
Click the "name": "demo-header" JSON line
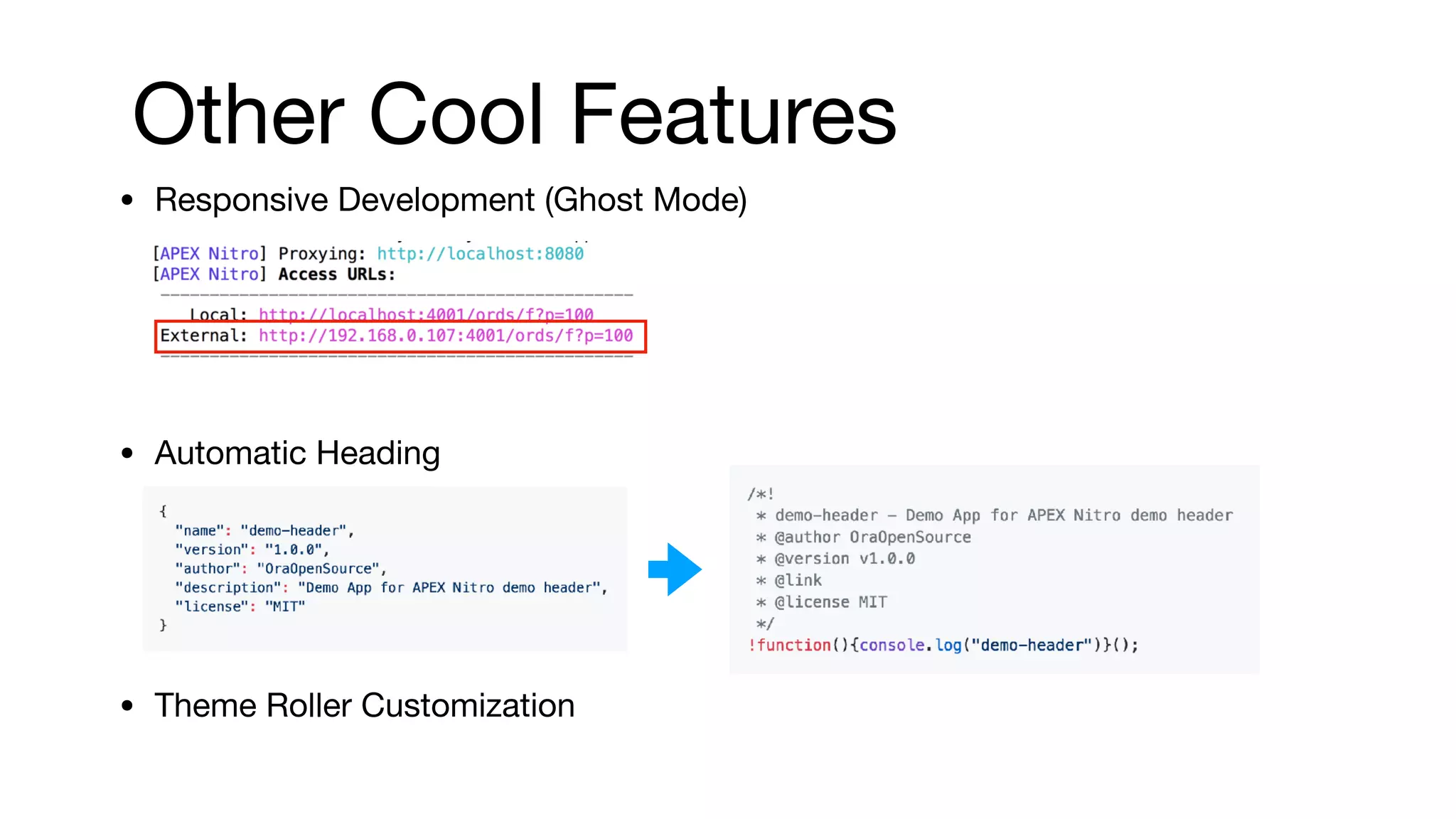(264, 530)
